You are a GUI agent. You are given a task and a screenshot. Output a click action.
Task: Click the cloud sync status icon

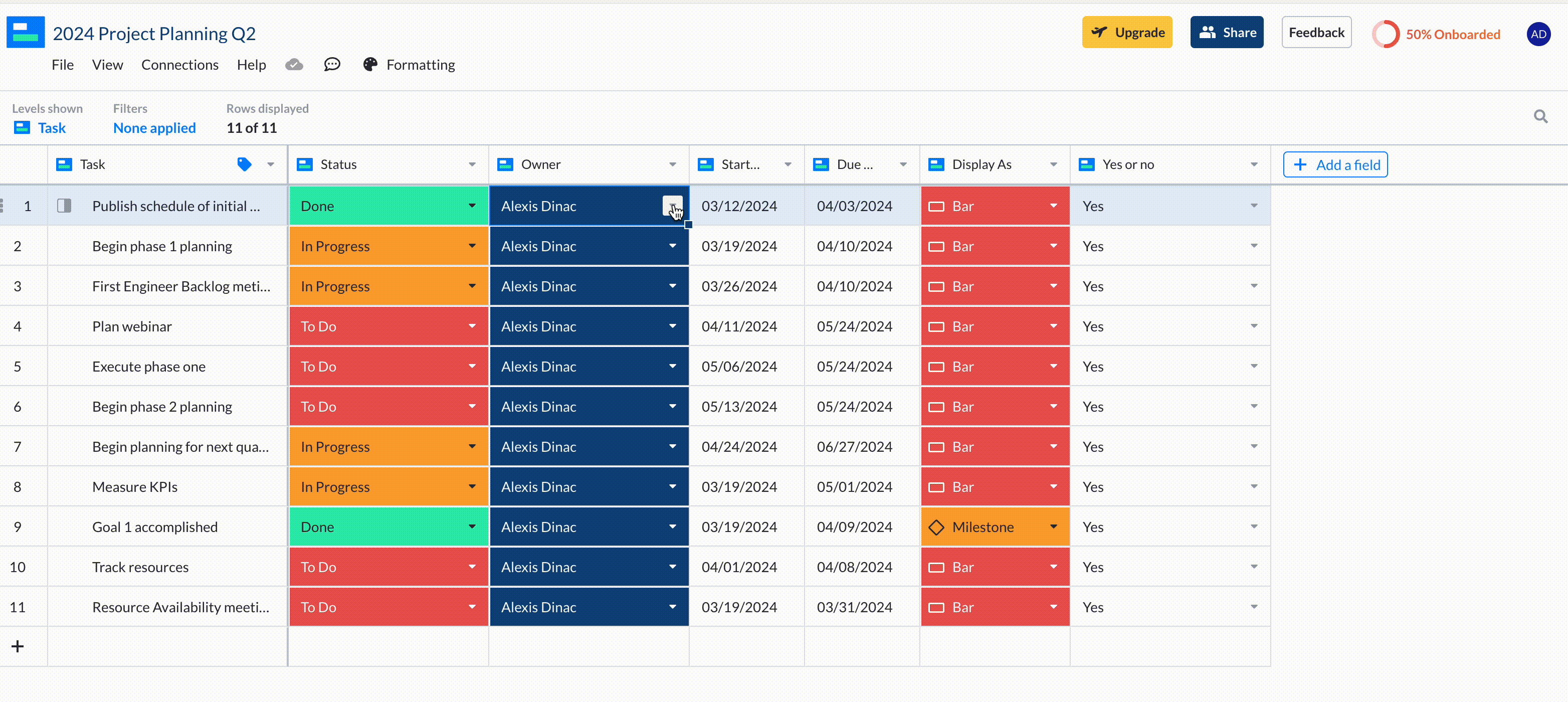(x=294, y=65)
